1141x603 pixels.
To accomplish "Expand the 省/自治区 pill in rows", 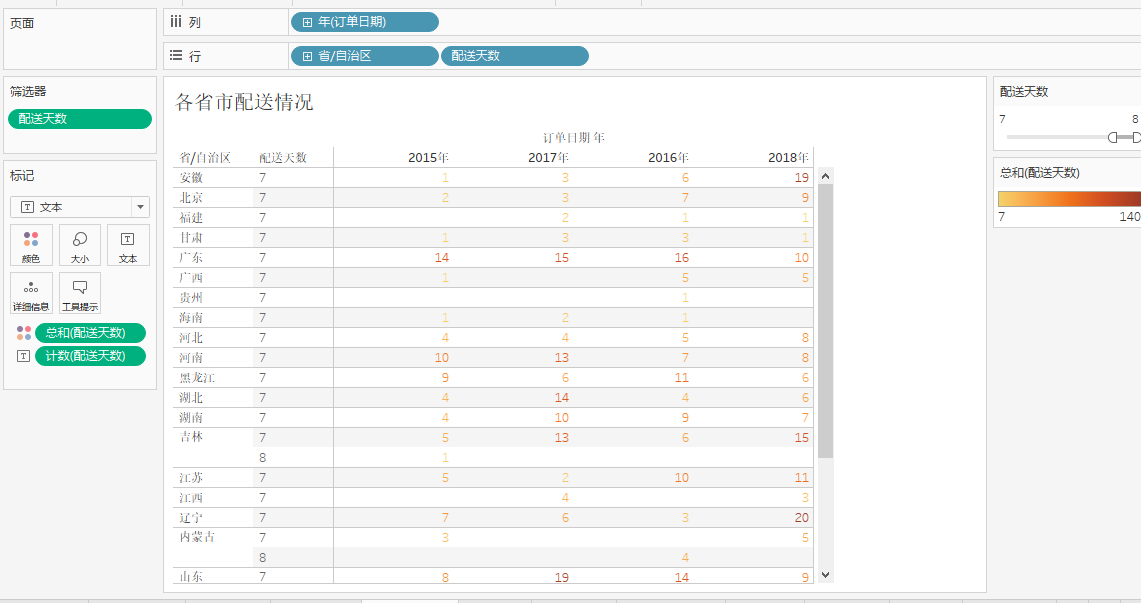I will pyautogui.click(x=307, y=56).
